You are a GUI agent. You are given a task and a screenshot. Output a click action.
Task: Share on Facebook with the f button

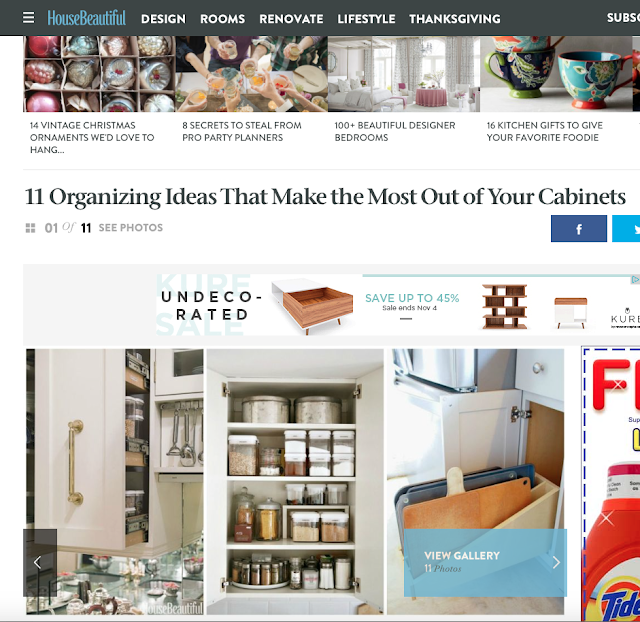(579, 229)
